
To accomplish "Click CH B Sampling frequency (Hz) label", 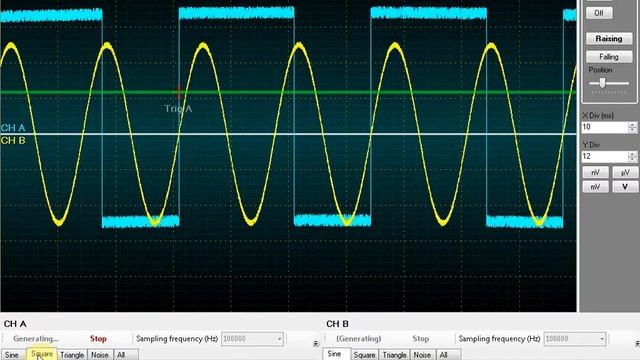I will click(x=499, y=339).
